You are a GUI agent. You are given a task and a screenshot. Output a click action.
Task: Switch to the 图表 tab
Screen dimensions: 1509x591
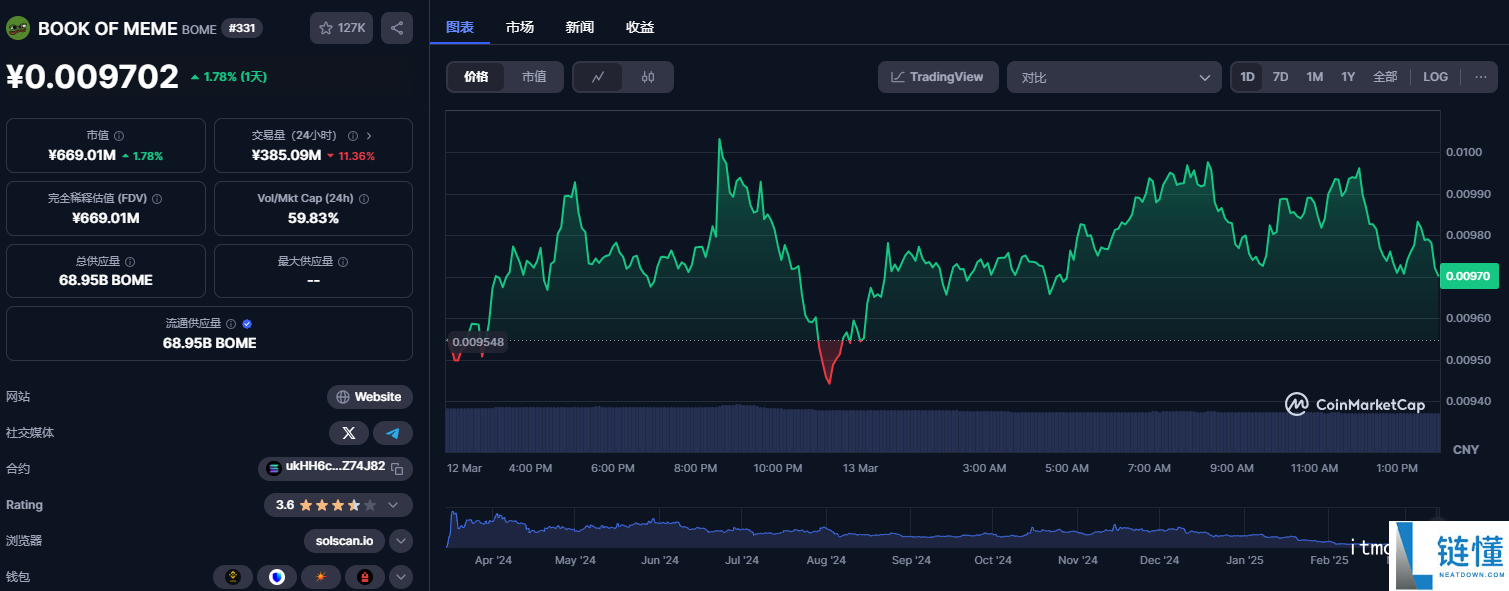point(460,27)
